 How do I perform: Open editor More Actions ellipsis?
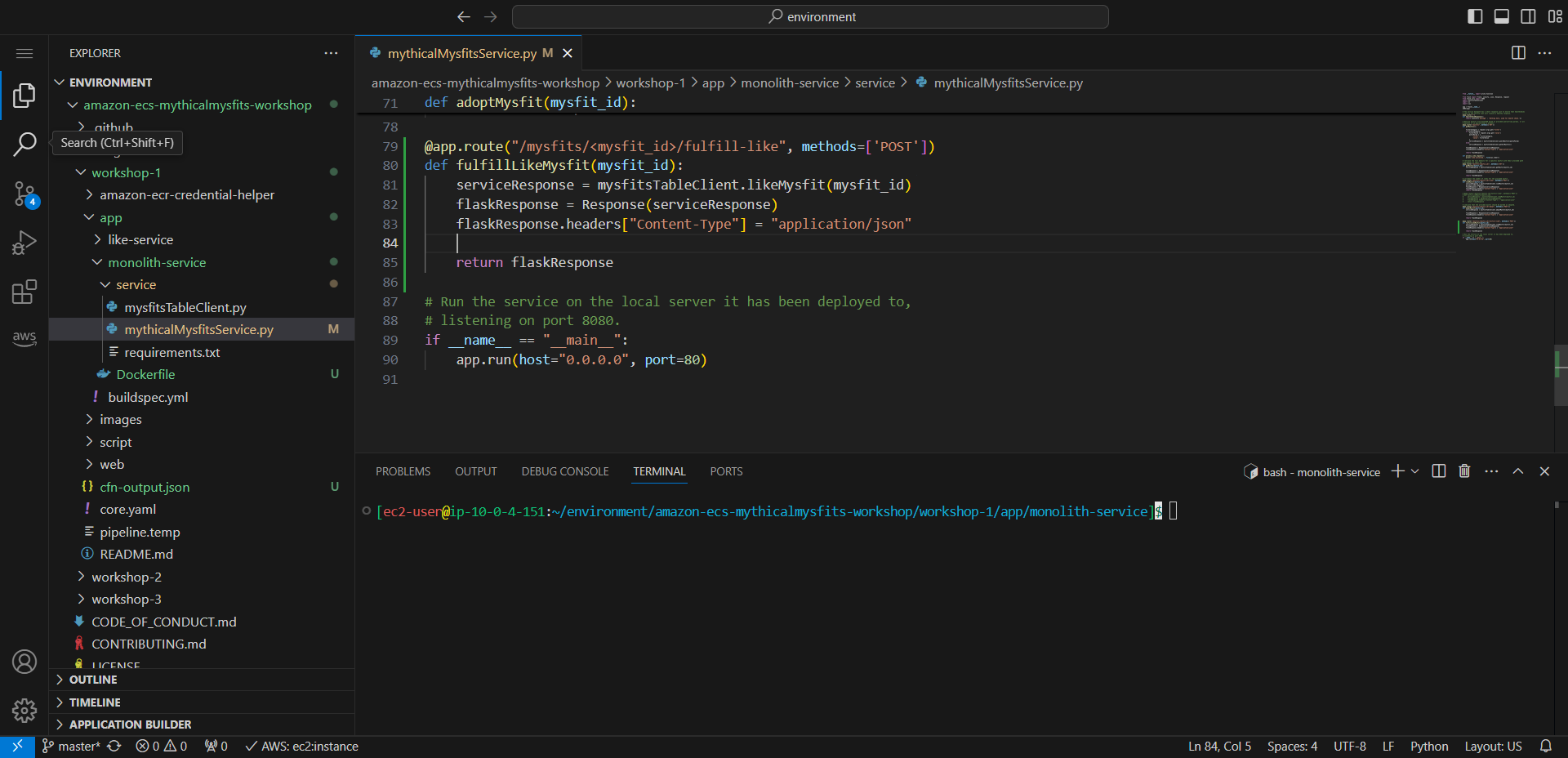(1544, 53)
